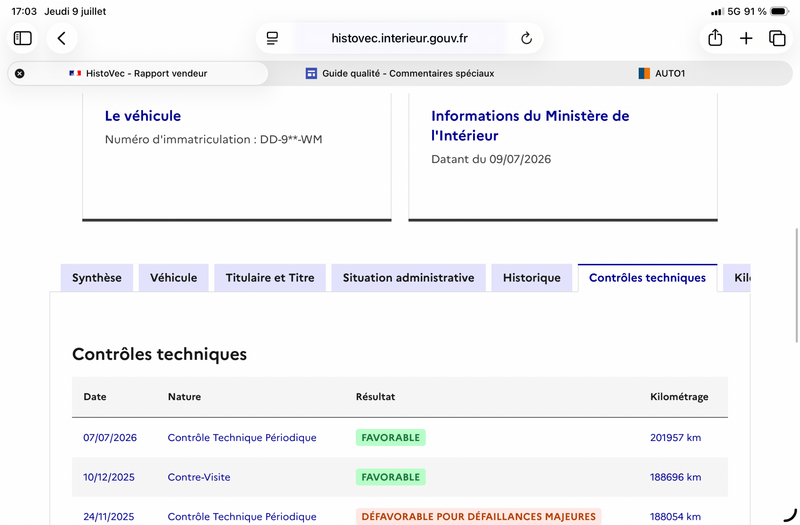Open the page reader format menu icon
The image size is (800, 525).
[272, 38]
